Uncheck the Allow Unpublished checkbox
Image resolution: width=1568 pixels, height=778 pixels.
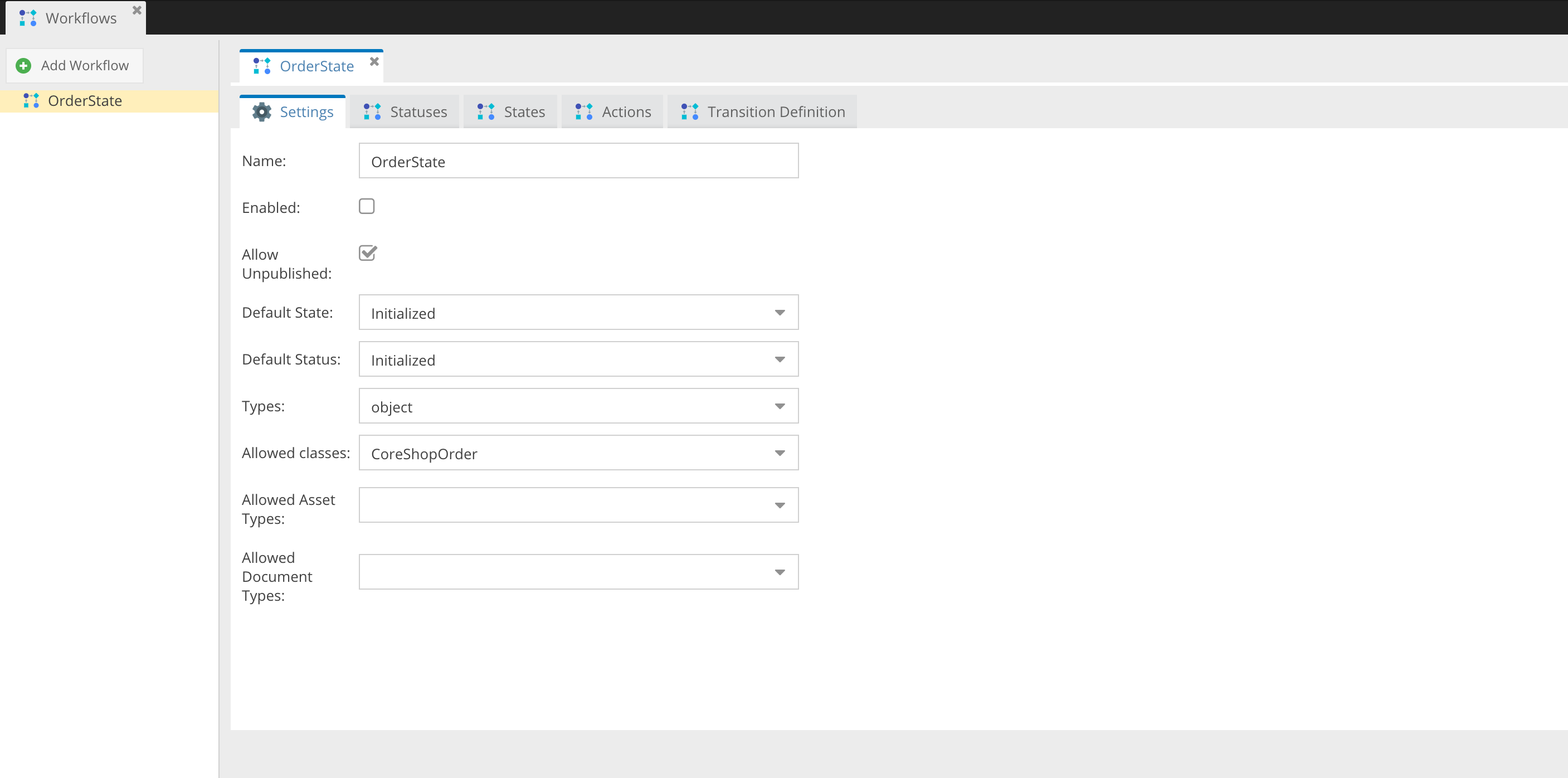pyautogui.click(x=367, y=252)
